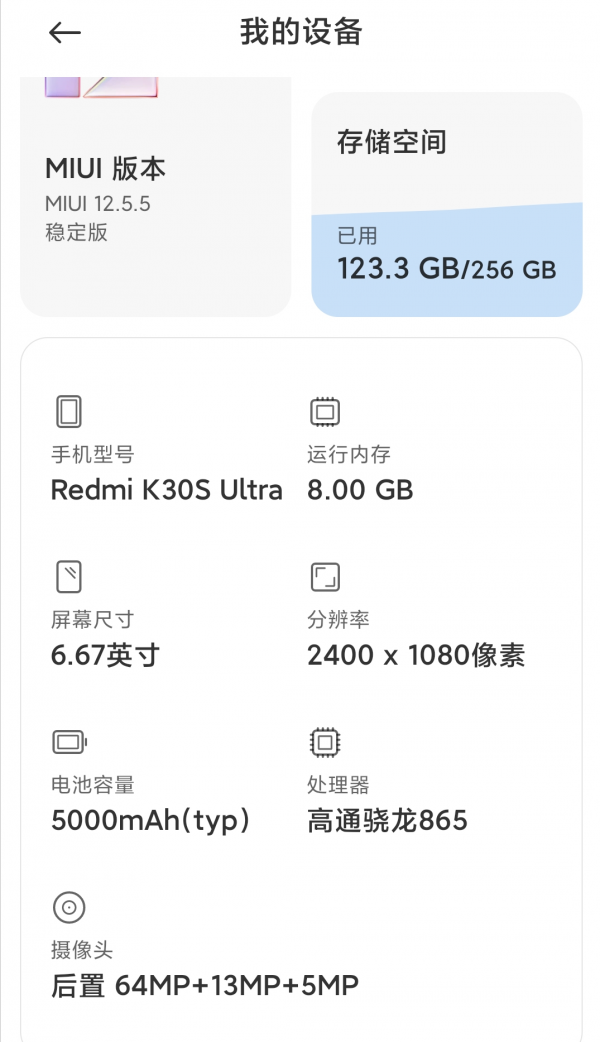The width and height of the screenshot is (600, 1042).
Task: Tap the phone model device icon
Action: 68,411
